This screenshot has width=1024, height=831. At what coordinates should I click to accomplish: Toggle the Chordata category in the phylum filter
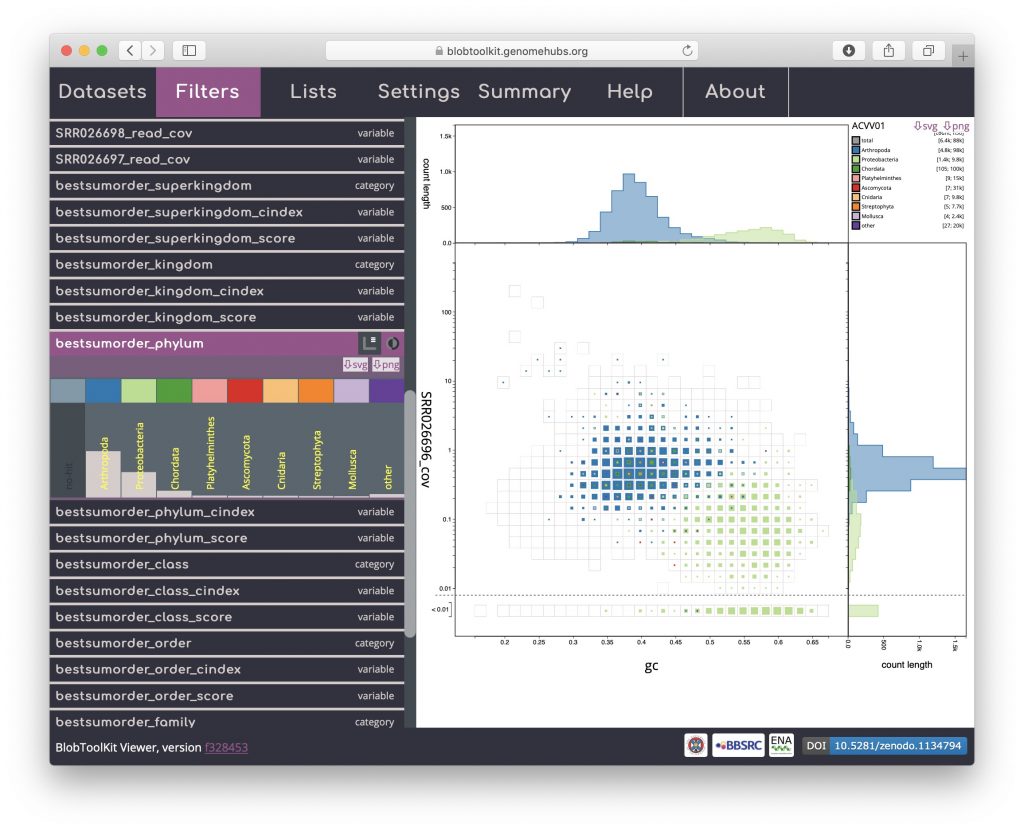174,450
